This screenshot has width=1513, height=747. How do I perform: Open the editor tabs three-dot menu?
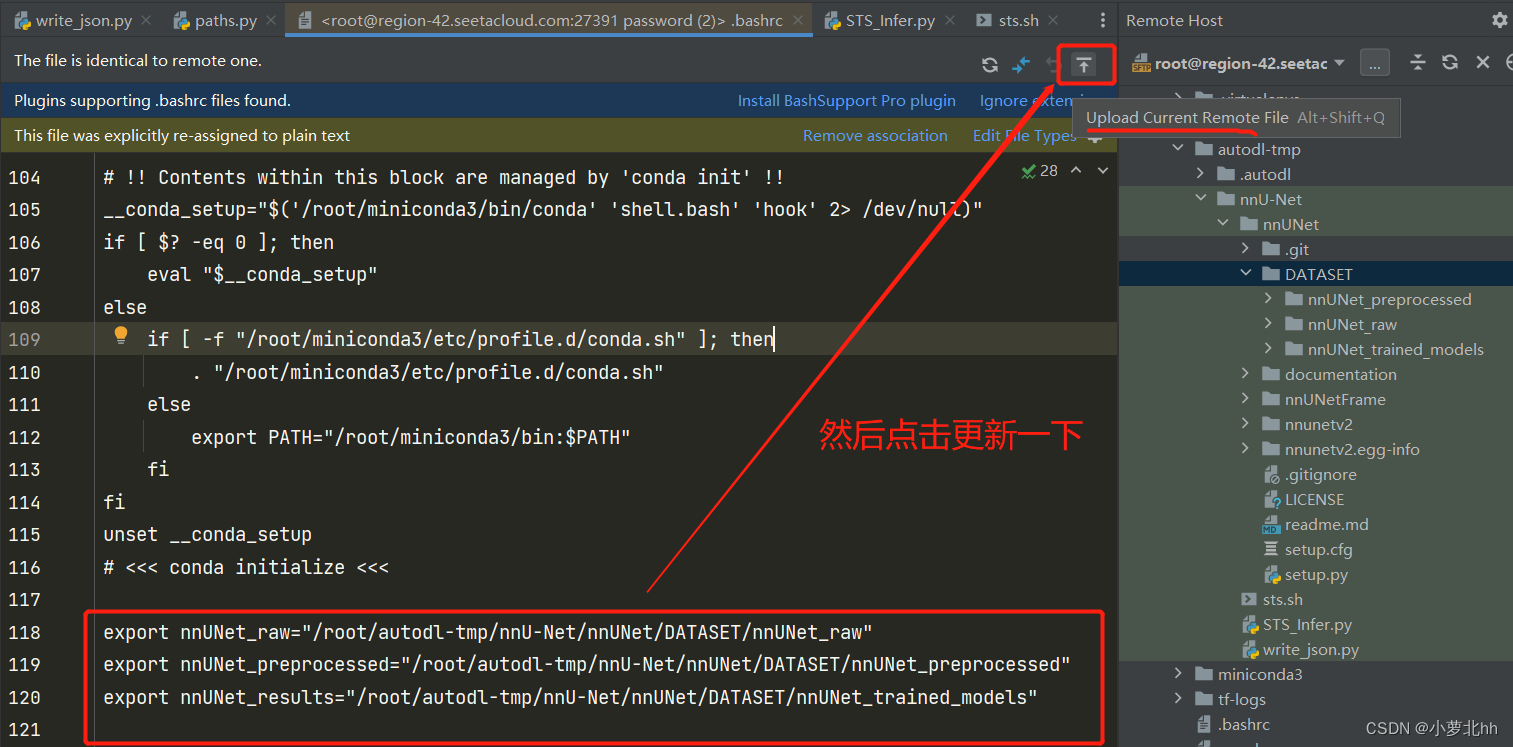click(1102, 20)
